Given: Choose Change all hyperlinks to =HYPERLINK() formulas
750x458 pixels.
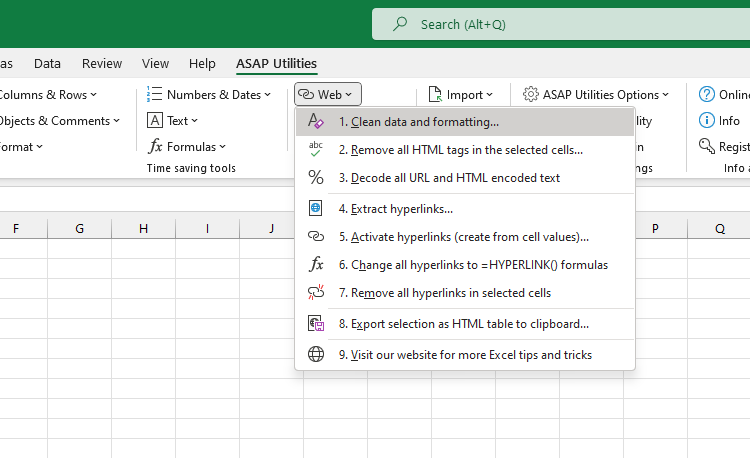Looking at the screenshot, I should pos(464,265).
